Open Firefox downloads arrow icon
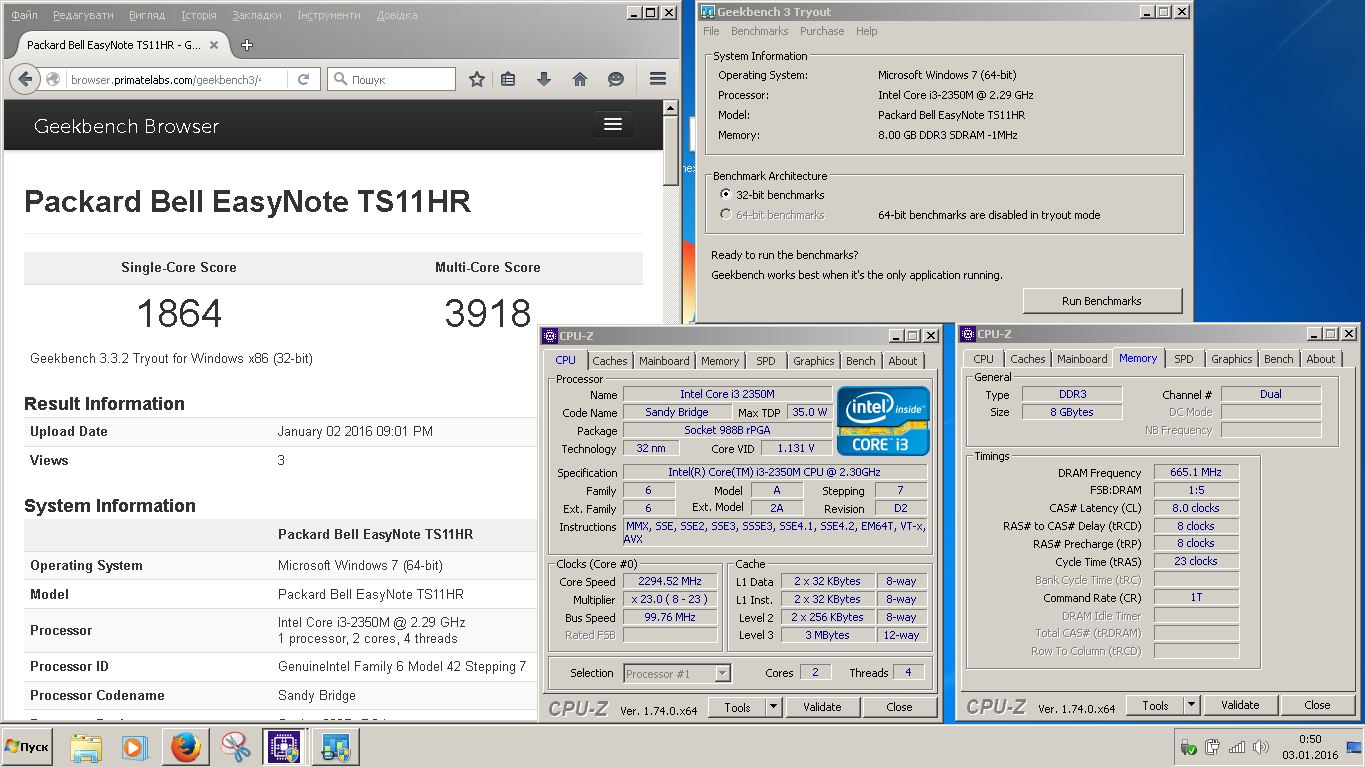Image resolution: width=1365 pixels, height=767 pixels. pos(544,79)
